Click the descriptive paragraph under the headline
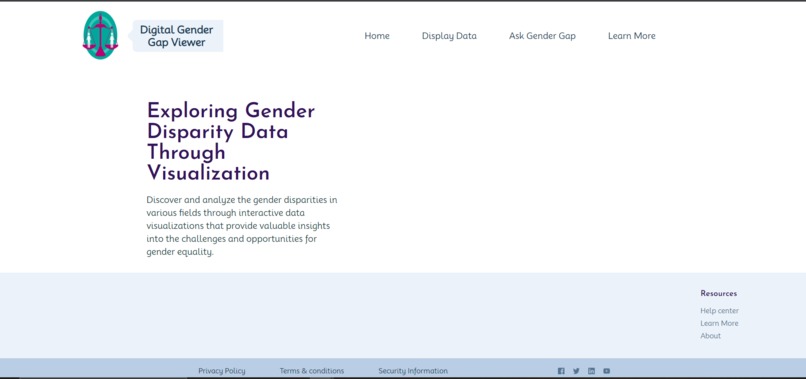Viewport: 806px width, 379px height. tap(242, 226)
